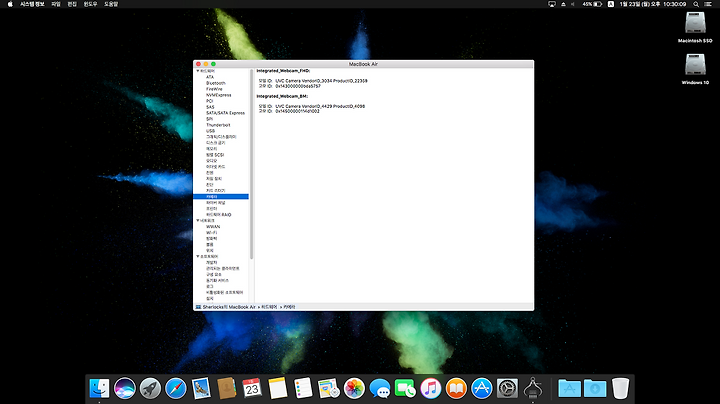
Task: Click Integrated_Webcam_BM heading text
Action: pyautogui.click(x=282, y=96)
